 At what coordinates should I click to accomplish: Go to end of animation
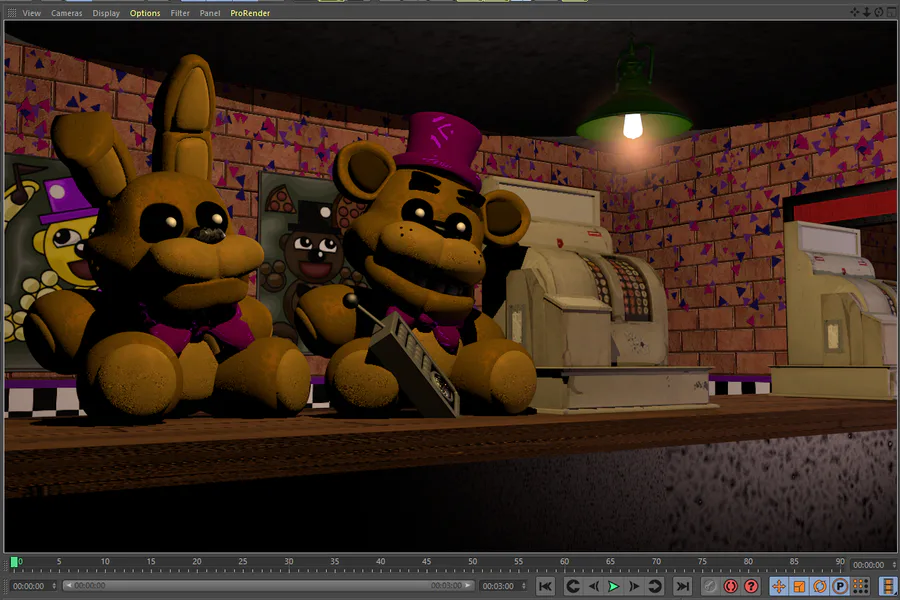coord(682,586)
